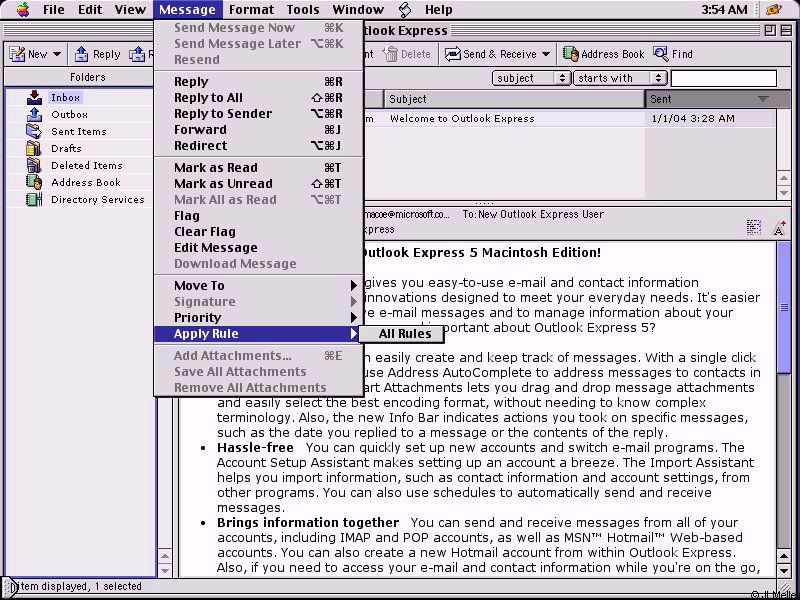Click the Reply toolbar icon
800x600 pixels.
pyautogui.click(x=81, y=54)
